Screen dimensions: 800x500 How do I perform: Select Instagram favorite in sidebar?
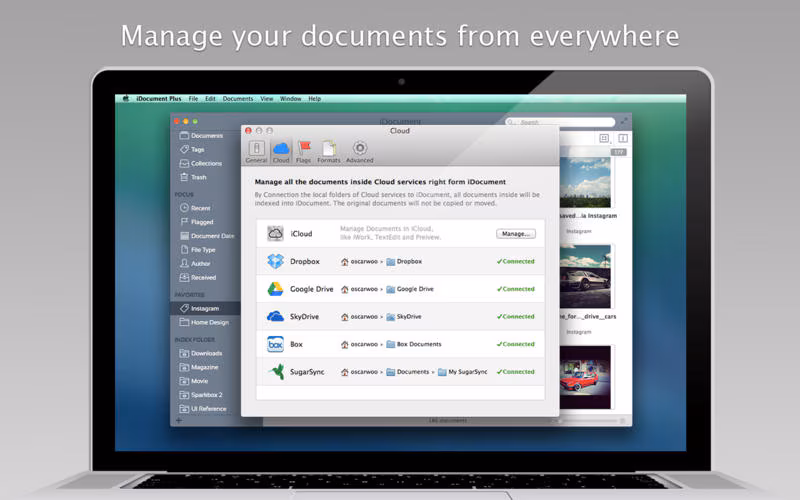pyautogui.click(x=205, y=308)
